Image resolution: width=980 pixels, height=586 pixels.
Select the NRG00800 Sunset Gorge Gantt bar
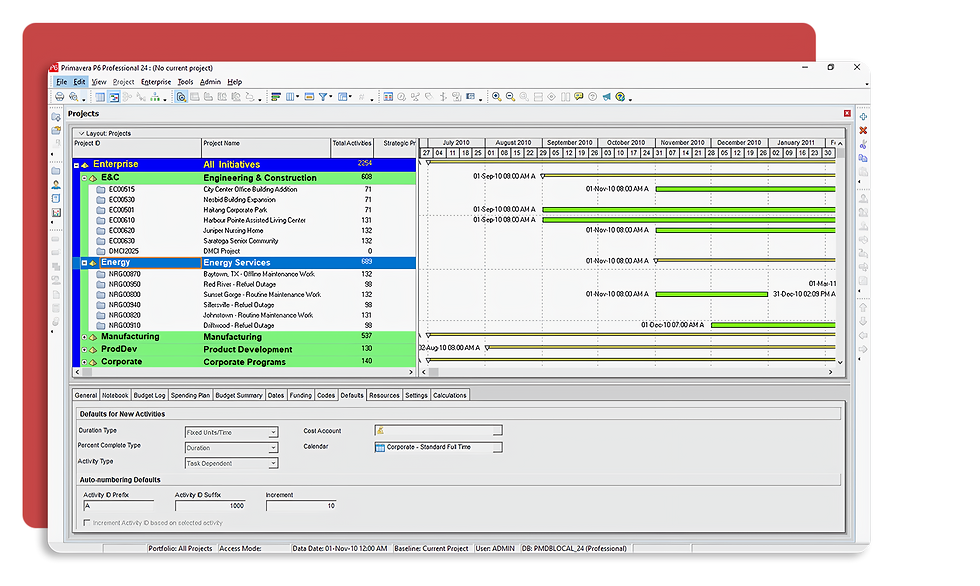click(712, 294)
